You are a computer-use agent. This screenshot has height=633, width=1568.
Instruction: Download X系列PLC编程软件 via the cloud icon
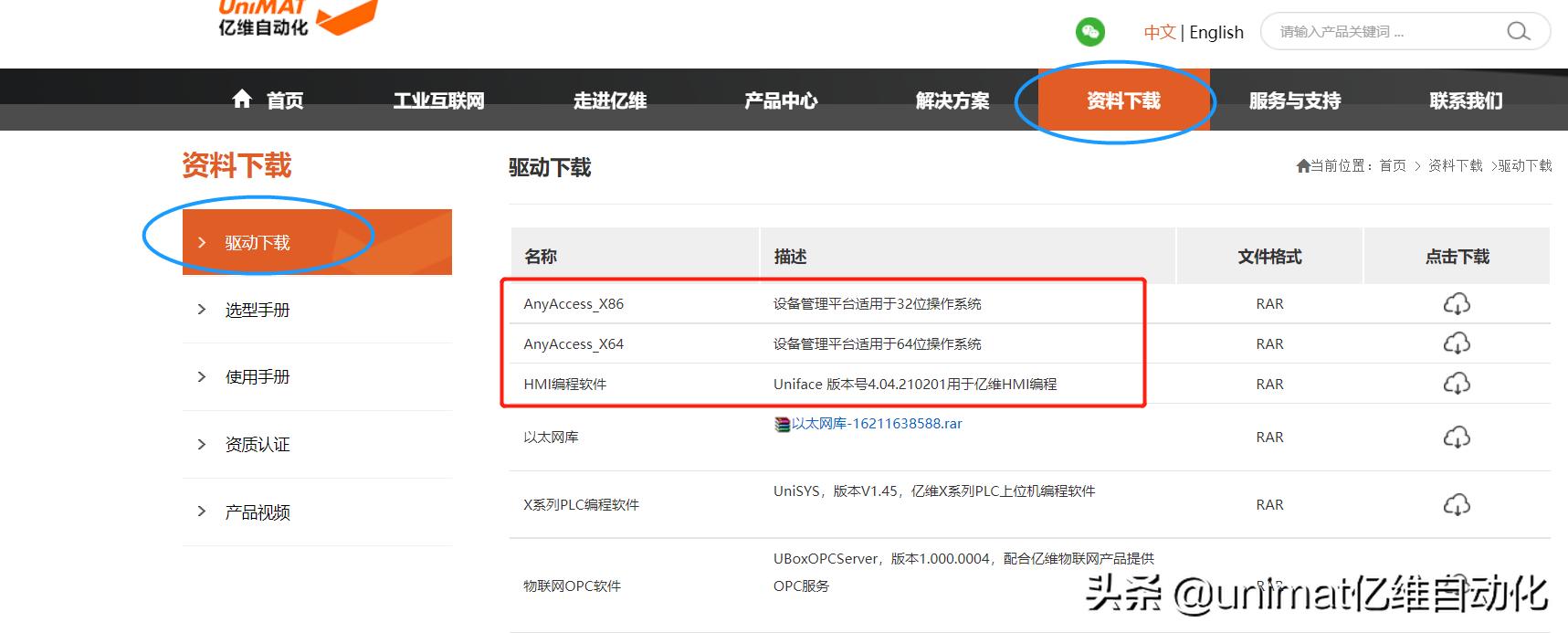1457,504
